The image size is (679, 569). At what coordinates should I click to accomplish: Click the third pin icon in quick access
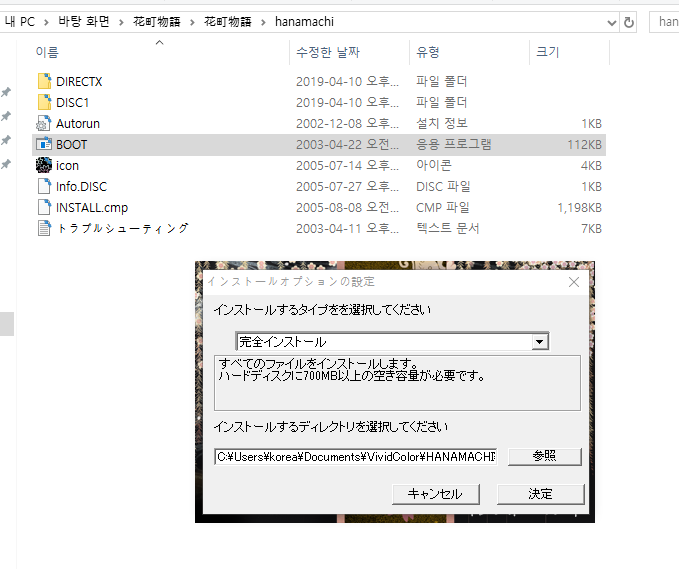[x=6, y=140]
